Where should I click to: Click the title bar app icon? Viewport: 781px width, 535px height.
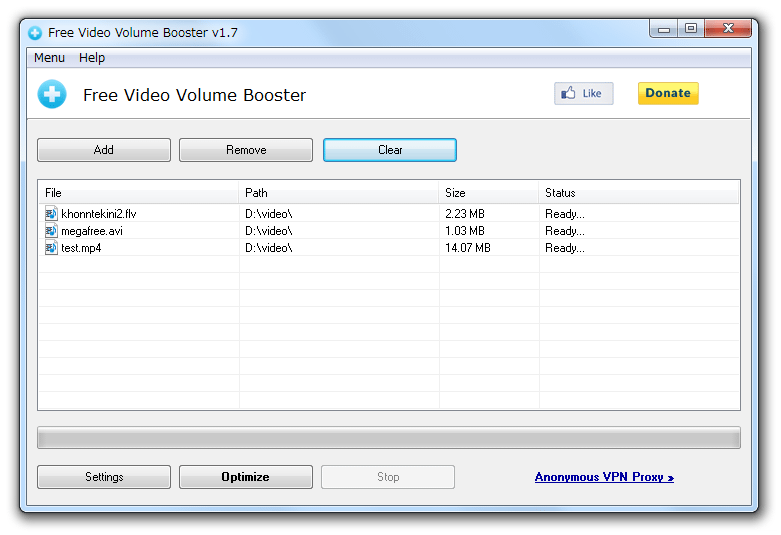(35, 33)
